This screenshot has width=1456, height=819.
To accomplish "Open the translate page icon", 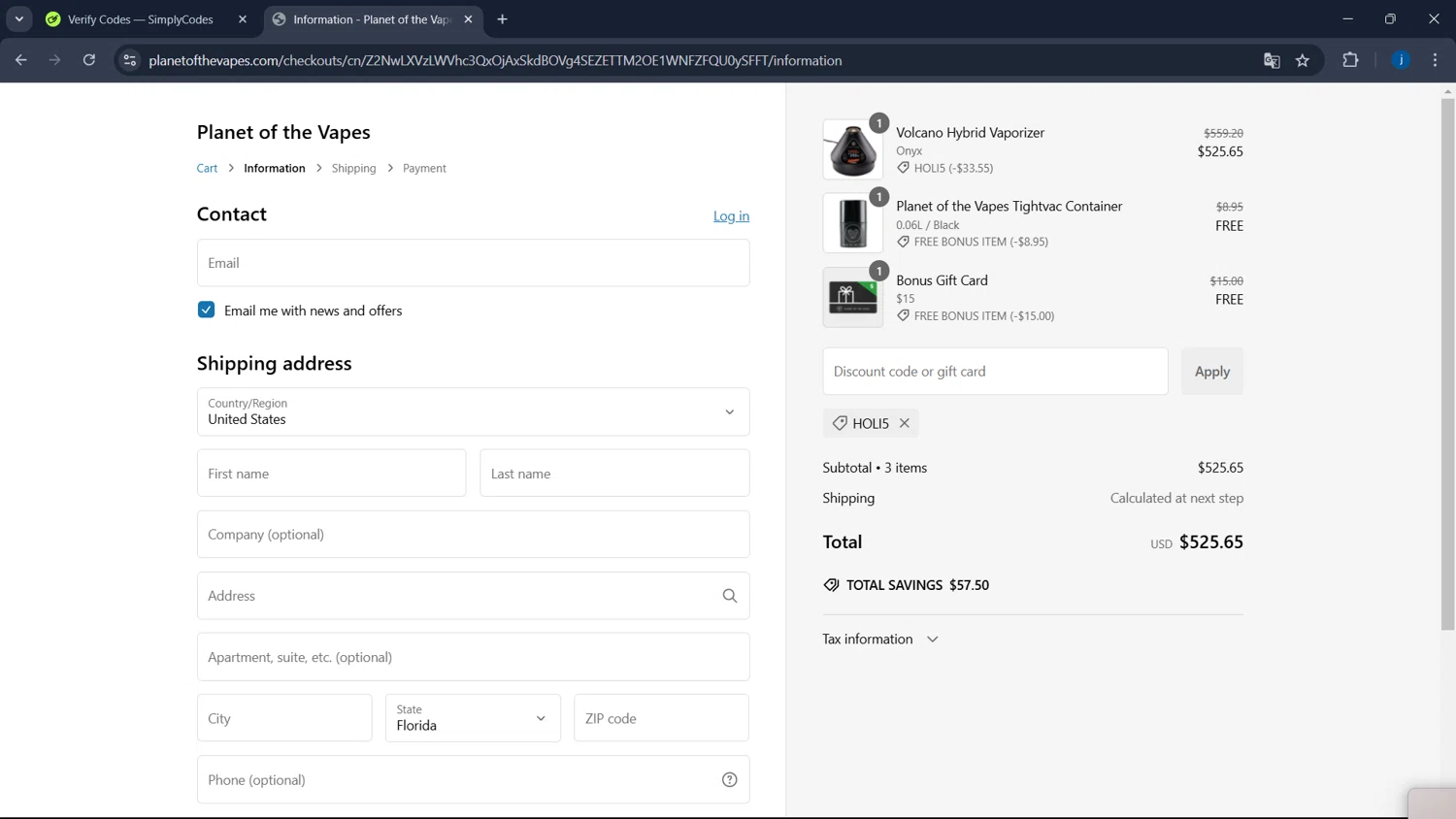I will (x=1272, y=60).
